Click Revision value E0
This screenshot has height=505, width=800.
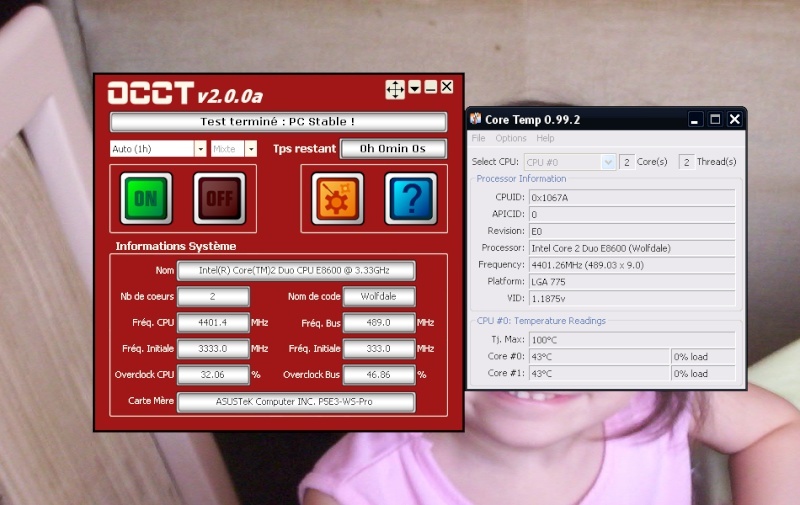632,231
